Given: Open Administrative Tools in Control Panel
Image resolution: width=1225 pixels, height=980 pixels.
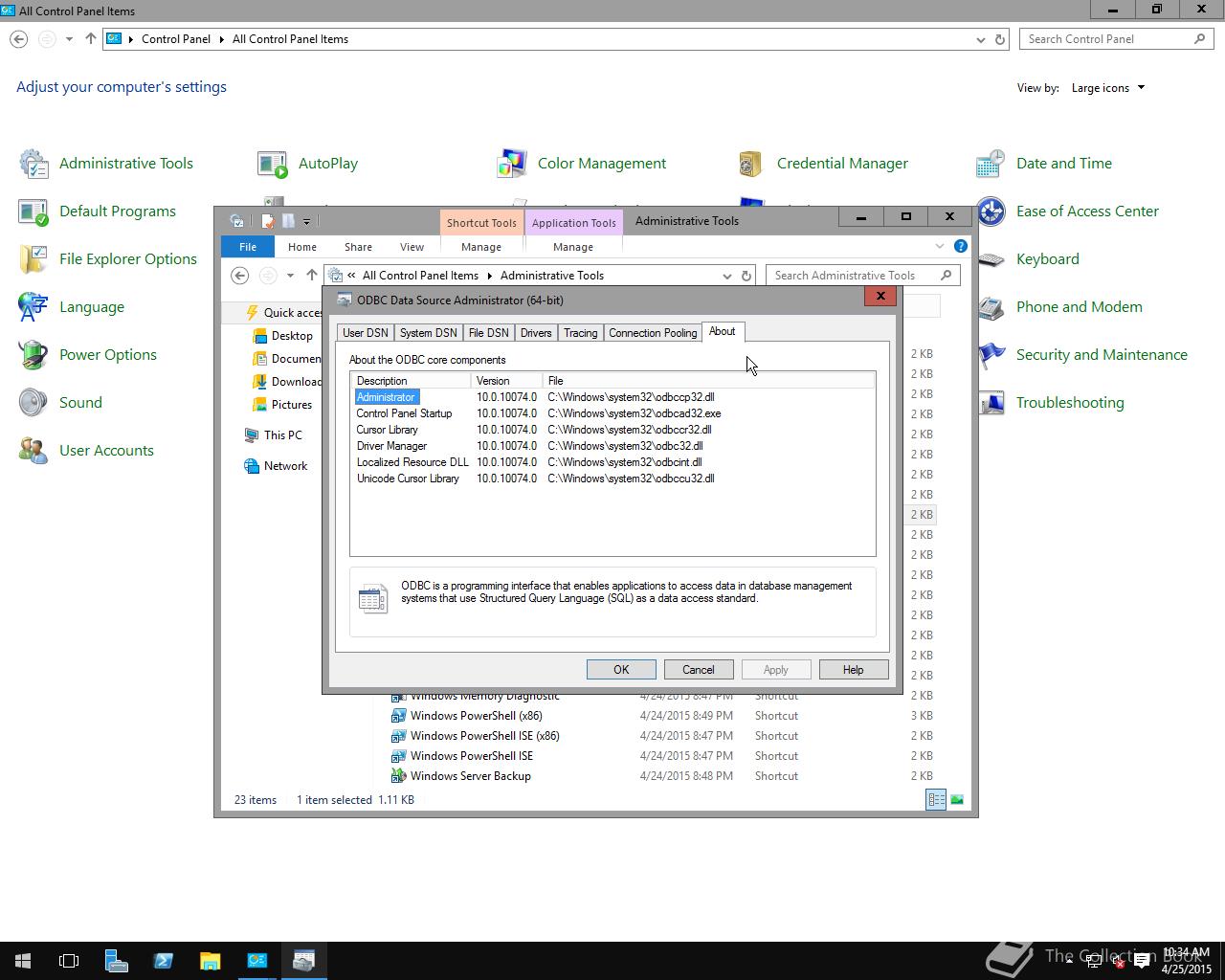Looking at the screenshot, I should [x=106, y=164].
